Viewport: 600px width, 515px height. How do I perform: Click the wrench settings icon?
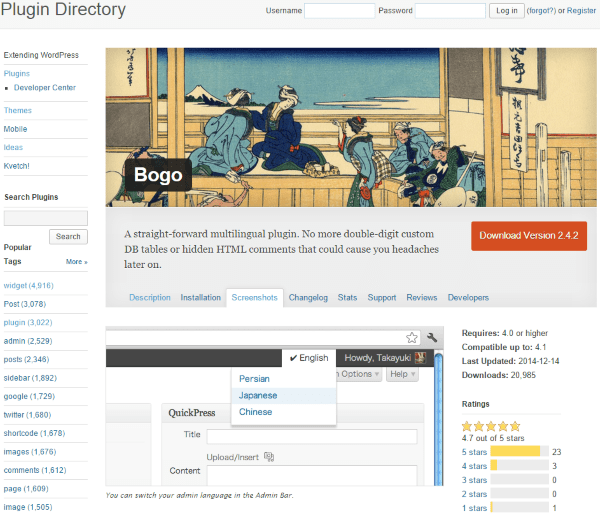click(432, 338)
